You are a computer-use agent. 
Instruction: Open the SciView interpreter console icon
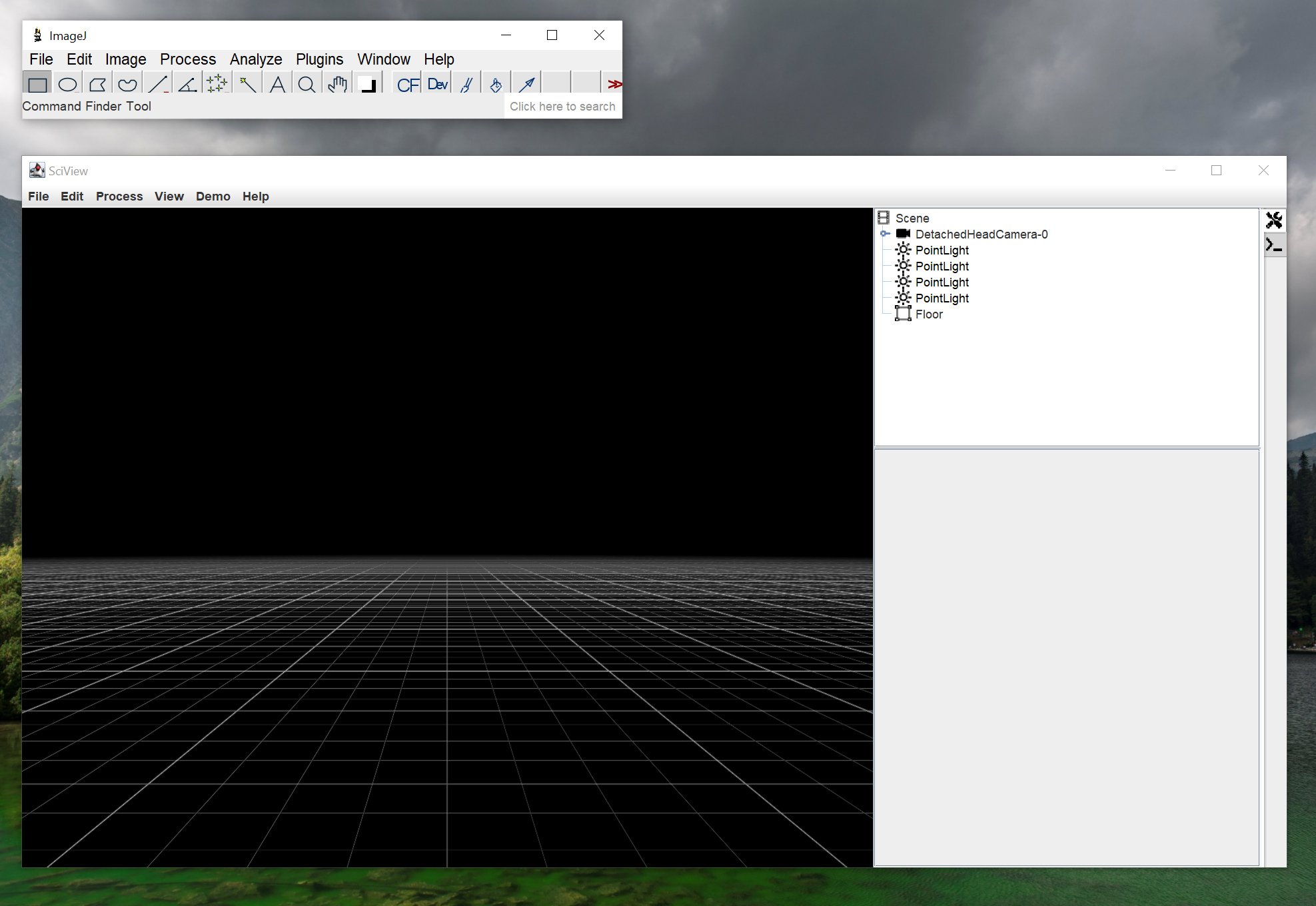coord(1274,246)
